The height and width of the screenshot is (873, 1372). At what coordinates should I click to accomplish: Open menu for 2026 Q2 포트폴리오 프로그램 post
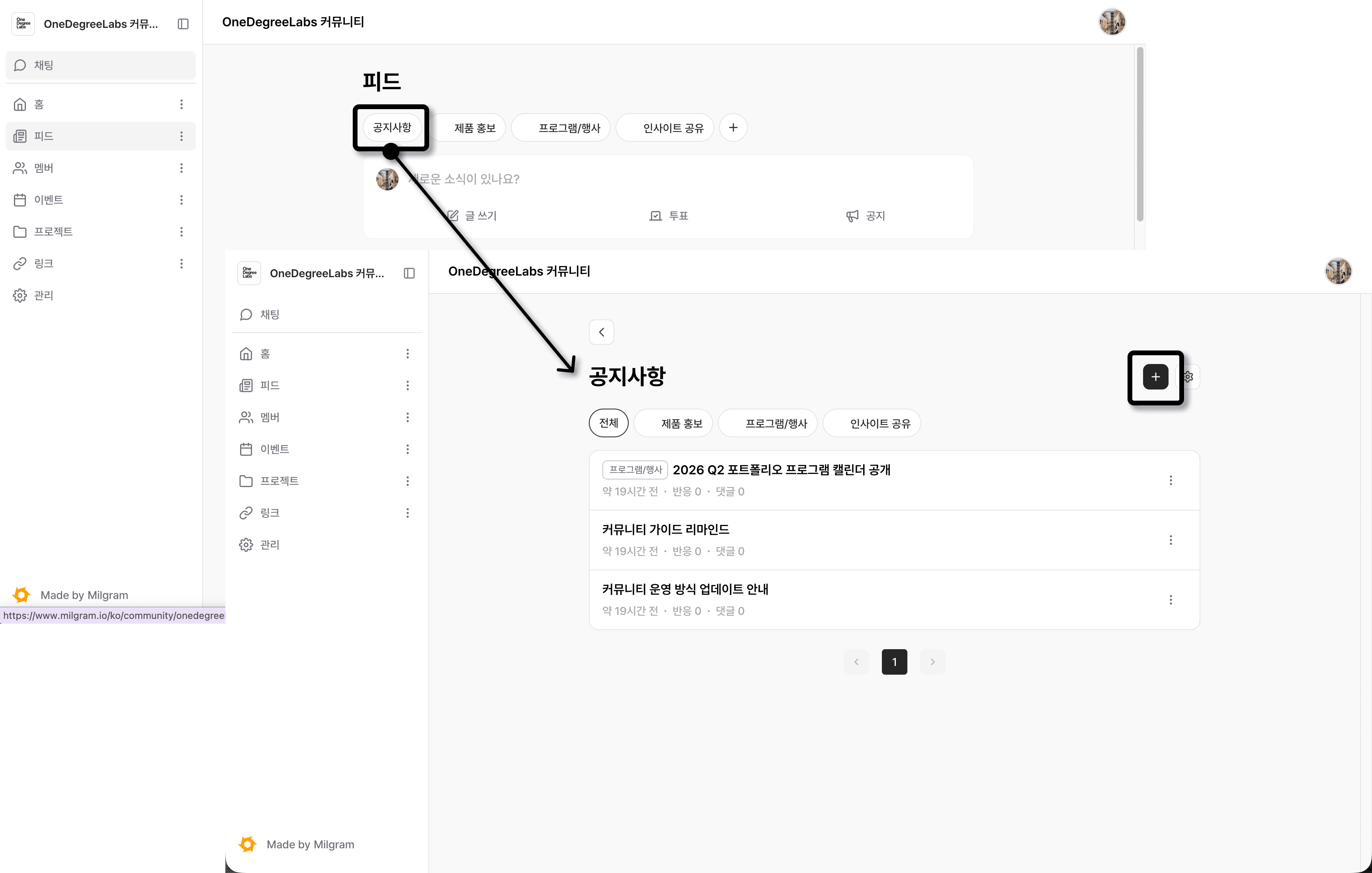point(1171,480)
